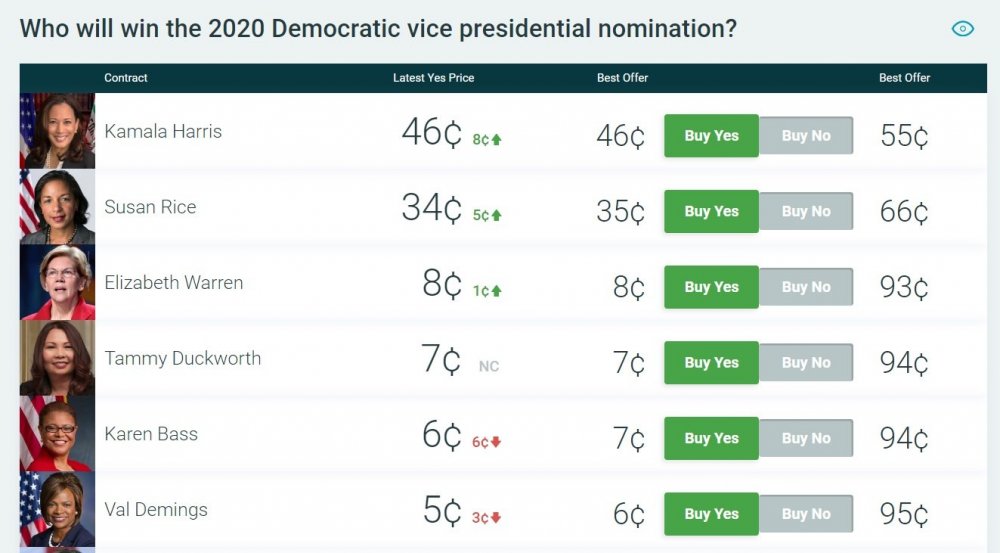This screenshot has height=553, width=1000.
Task: Open Kamala Harris contract photo
Action: tap(57, 131)
